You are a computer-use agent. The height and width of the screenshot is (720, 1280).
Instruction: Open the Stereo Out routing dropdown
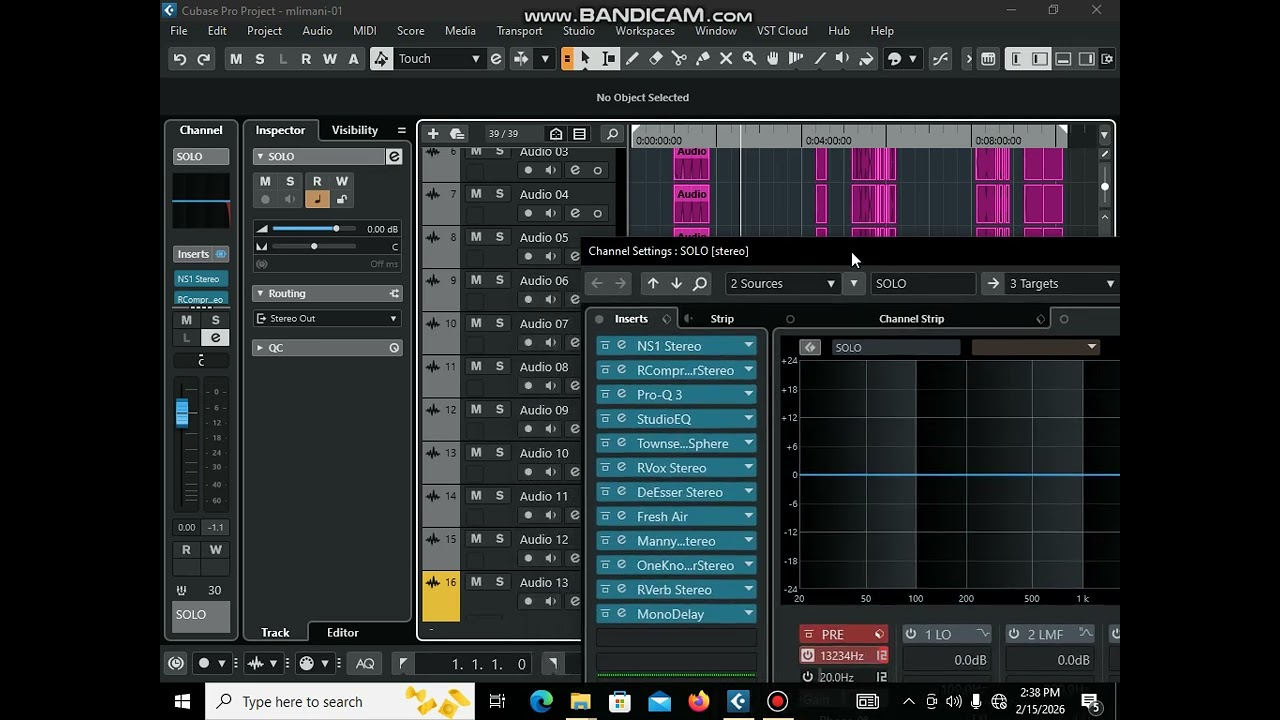click(327, 319)
